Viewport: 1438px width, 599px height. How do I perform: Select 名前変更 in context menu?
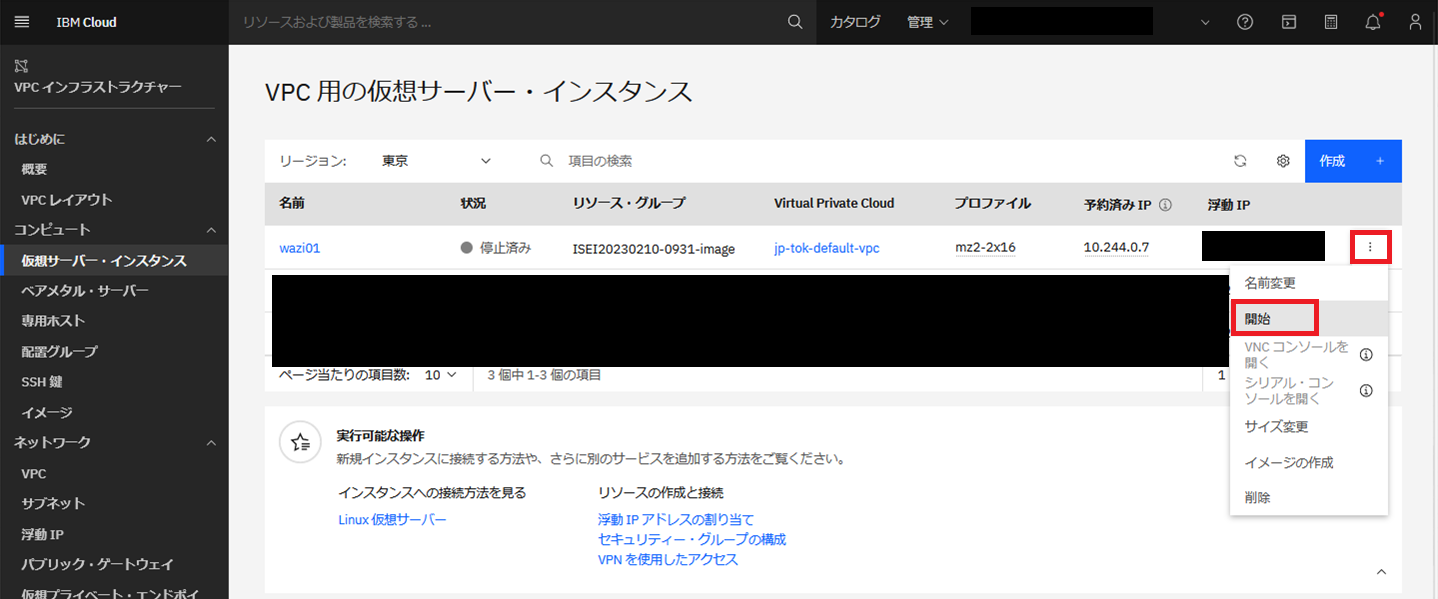pos(1308,283)
